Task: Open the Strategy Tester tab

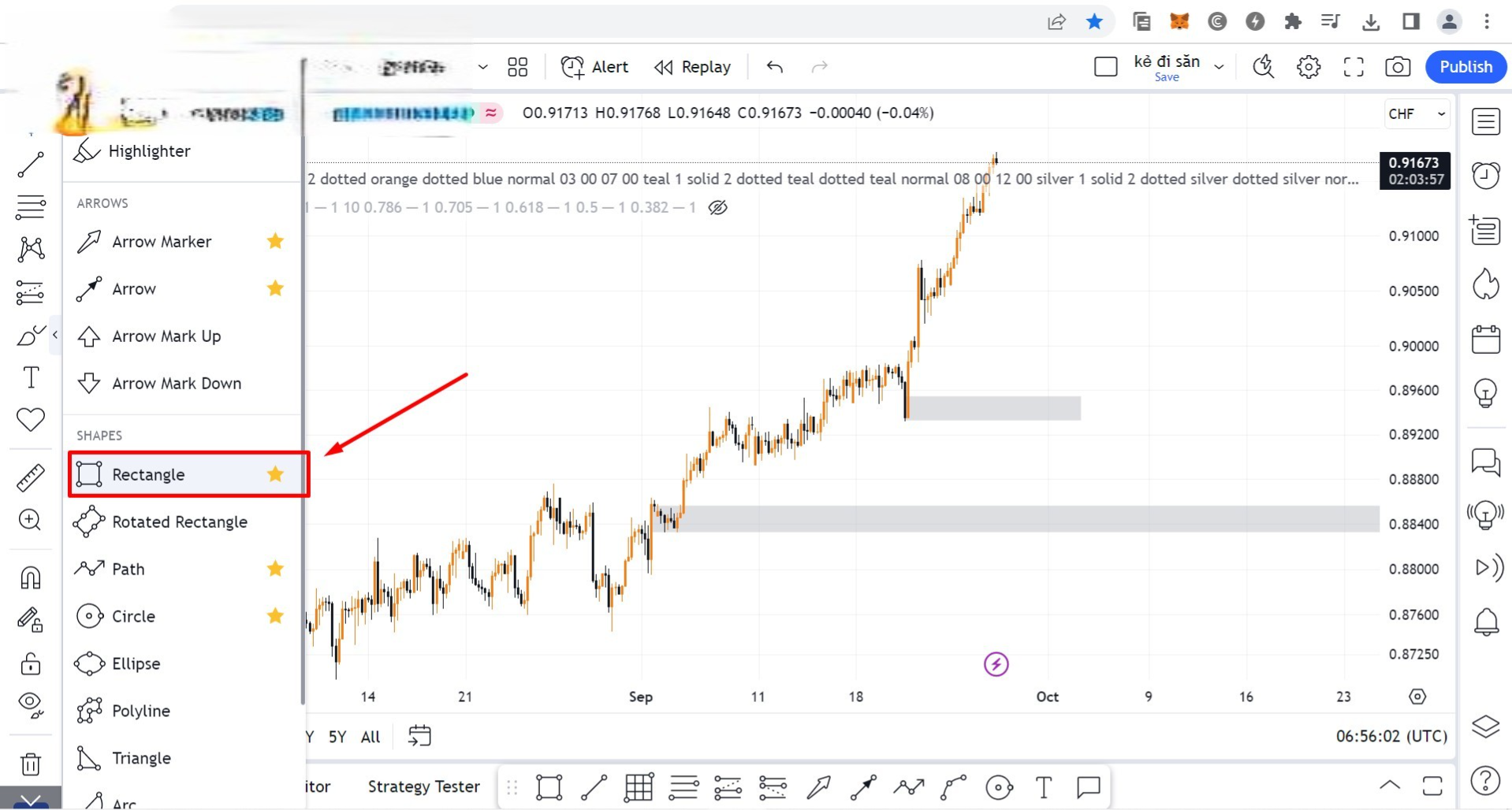Action: click(423, 786)
